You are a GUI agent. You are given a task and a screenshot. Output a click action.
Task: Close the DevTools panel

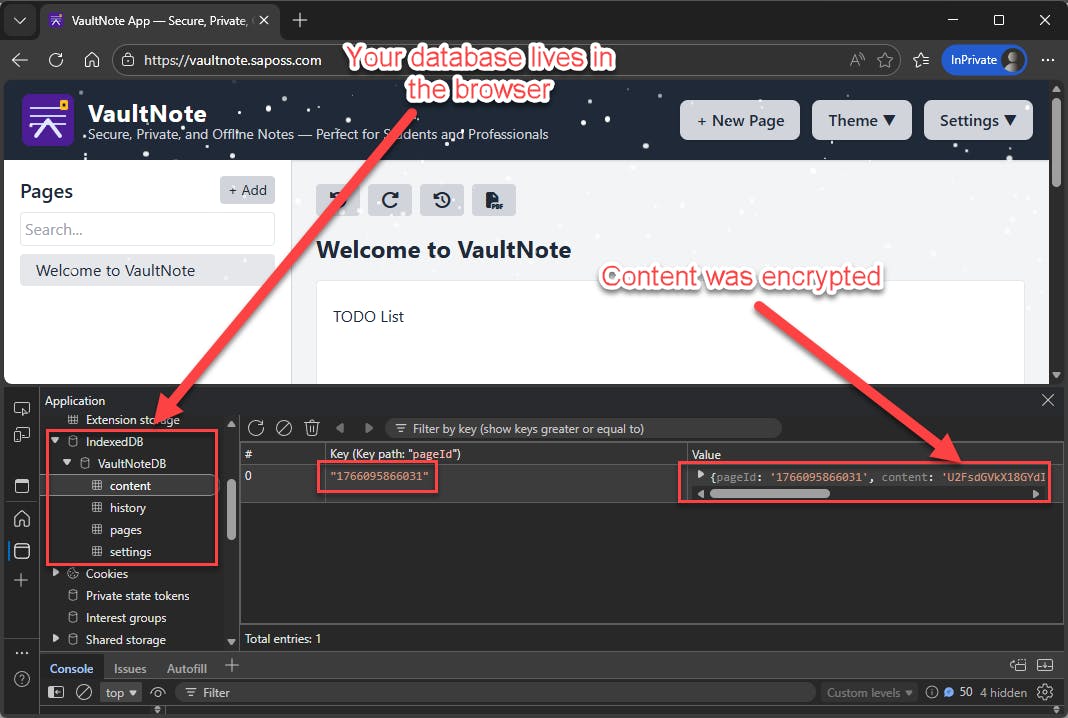(1048, 401)
